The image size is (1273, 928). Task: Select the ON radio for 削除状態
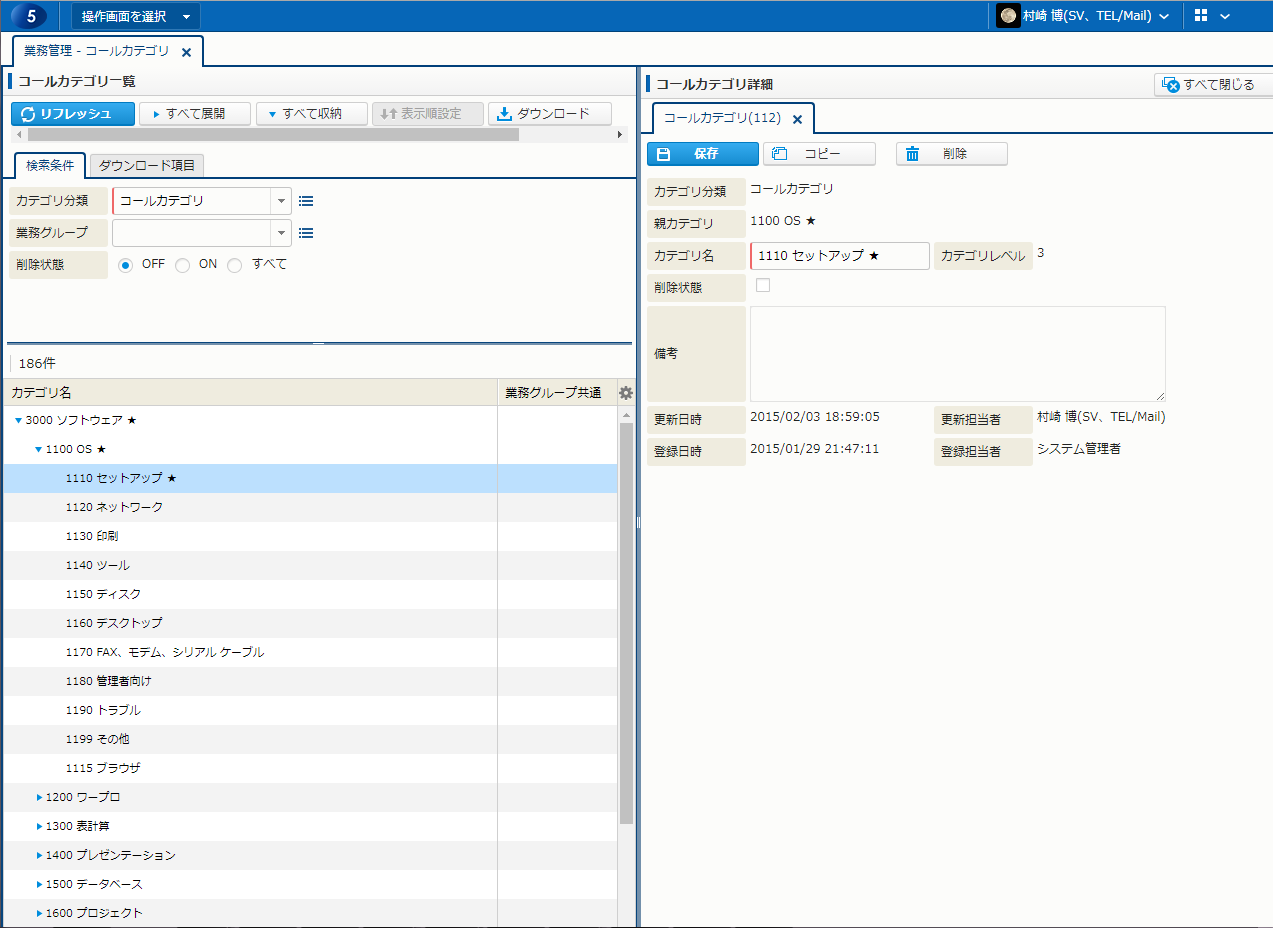pos(182,265)
